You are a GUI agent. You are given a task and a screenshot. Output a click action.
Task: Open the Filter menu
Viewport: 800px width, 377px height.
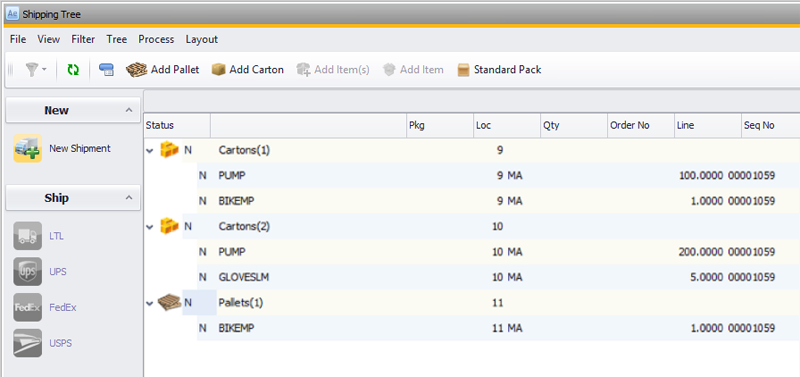pyautogui.click(x=83, y=39)
